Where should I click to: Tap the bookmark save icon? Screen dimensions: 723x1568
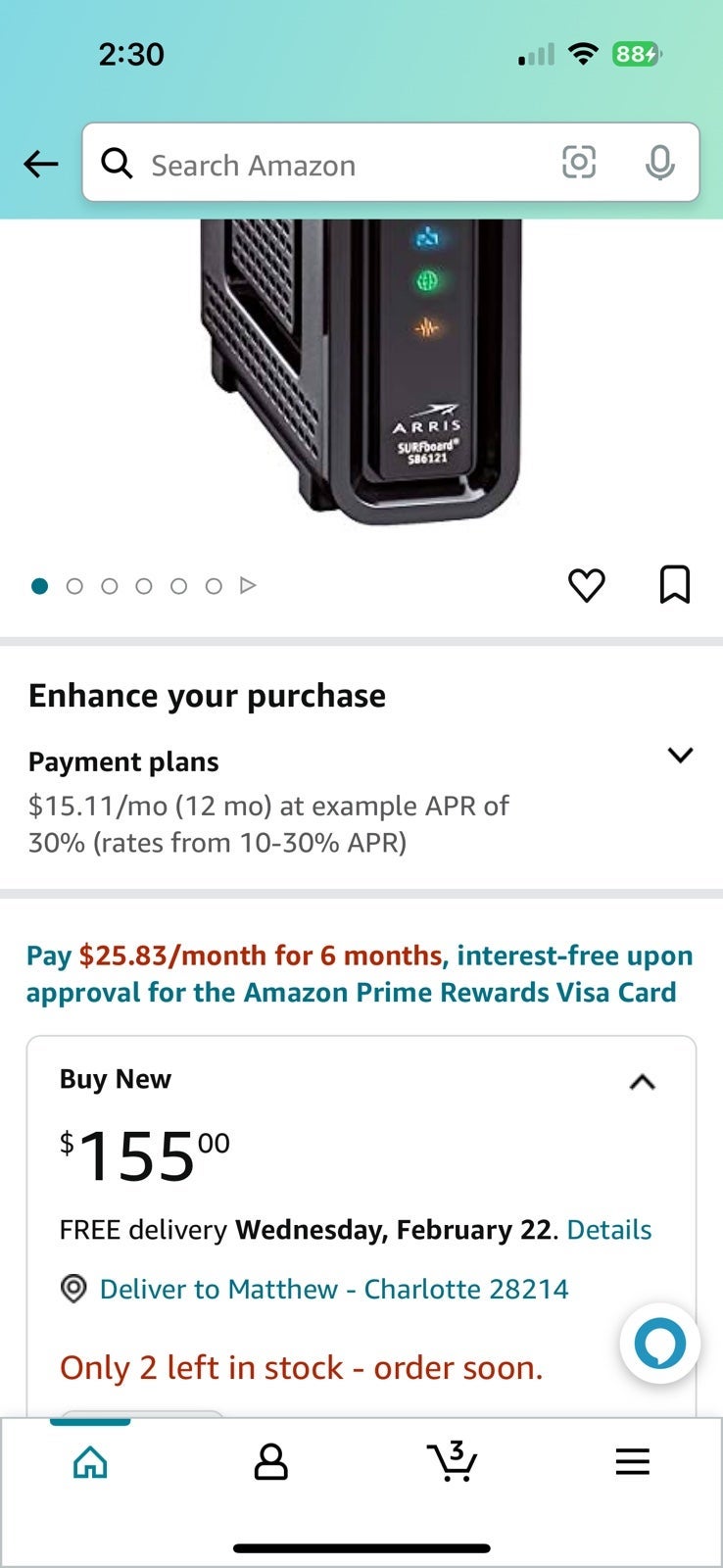(x=675, y=585)
